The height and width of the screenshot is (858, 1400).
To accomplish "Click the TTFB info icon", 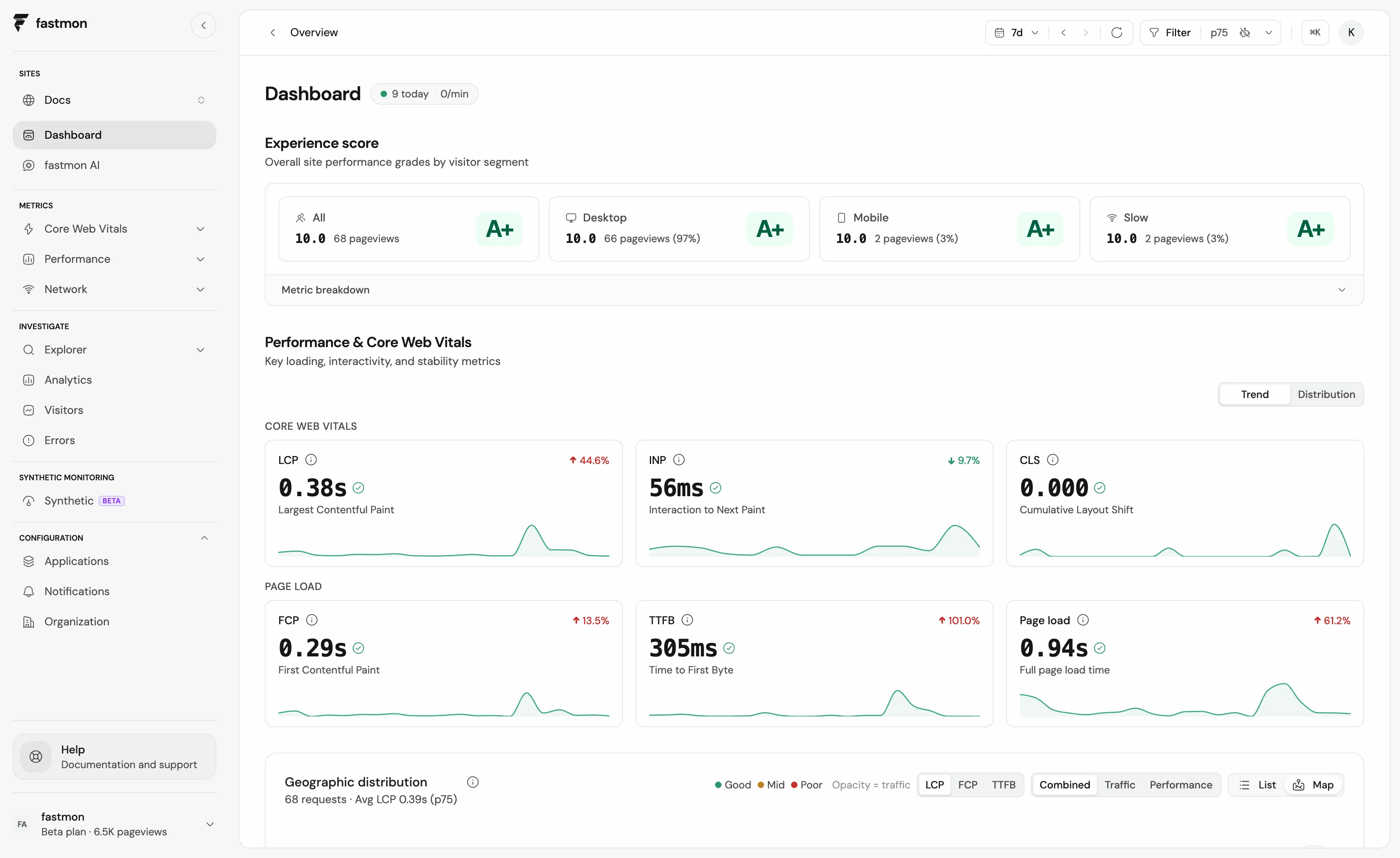I will (688, 619).
